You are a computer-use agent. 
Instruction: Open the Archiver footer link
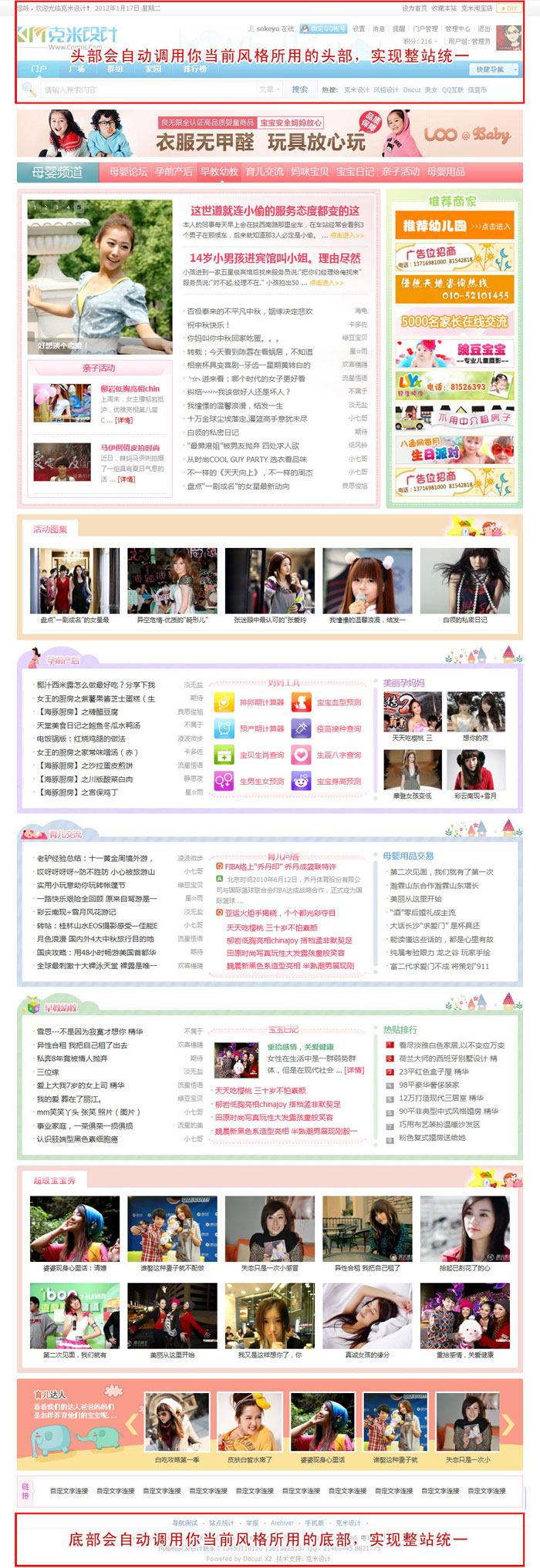pyautogui.click(x=282, y=1523)
